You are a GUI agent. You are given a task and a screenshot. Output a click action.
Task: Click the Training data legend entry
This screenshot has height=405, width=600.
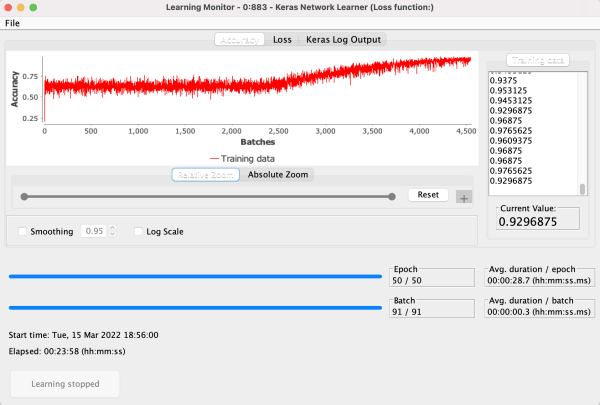point(242,158)
